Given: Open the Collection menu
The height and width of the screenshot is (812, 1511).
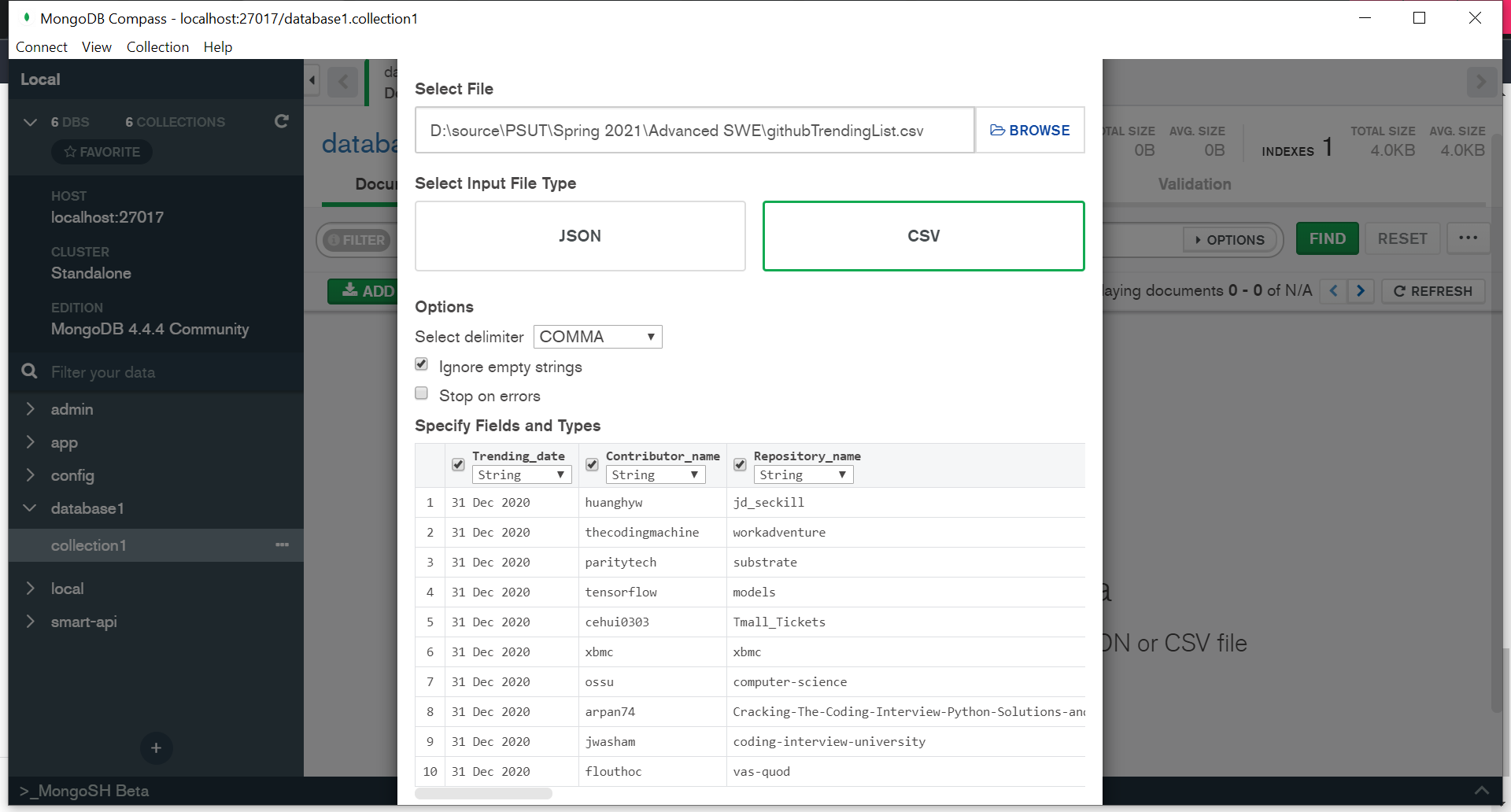Looking at the screenshot, I should (x=157, y=47).
